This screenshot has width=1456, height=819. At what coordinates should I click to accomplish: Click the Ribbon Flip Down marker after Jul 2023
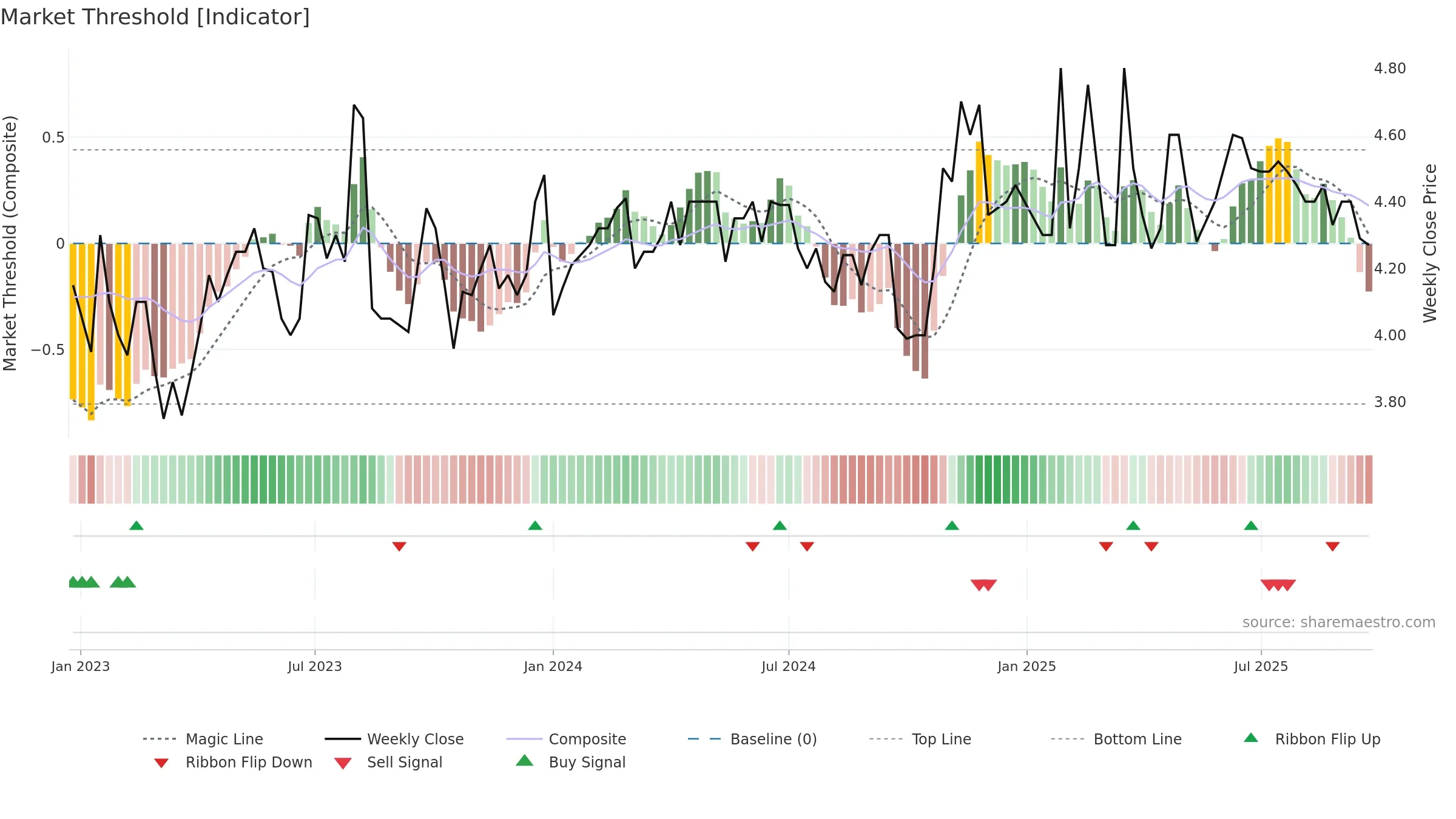point(399,547)
